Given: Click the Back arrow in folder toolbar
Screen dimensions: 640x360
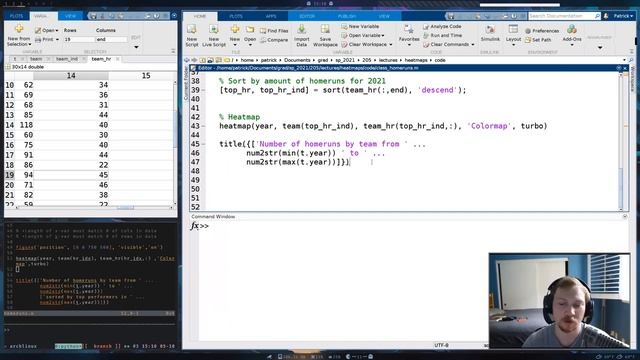Looking at the screenshot, I should point(187,60).
